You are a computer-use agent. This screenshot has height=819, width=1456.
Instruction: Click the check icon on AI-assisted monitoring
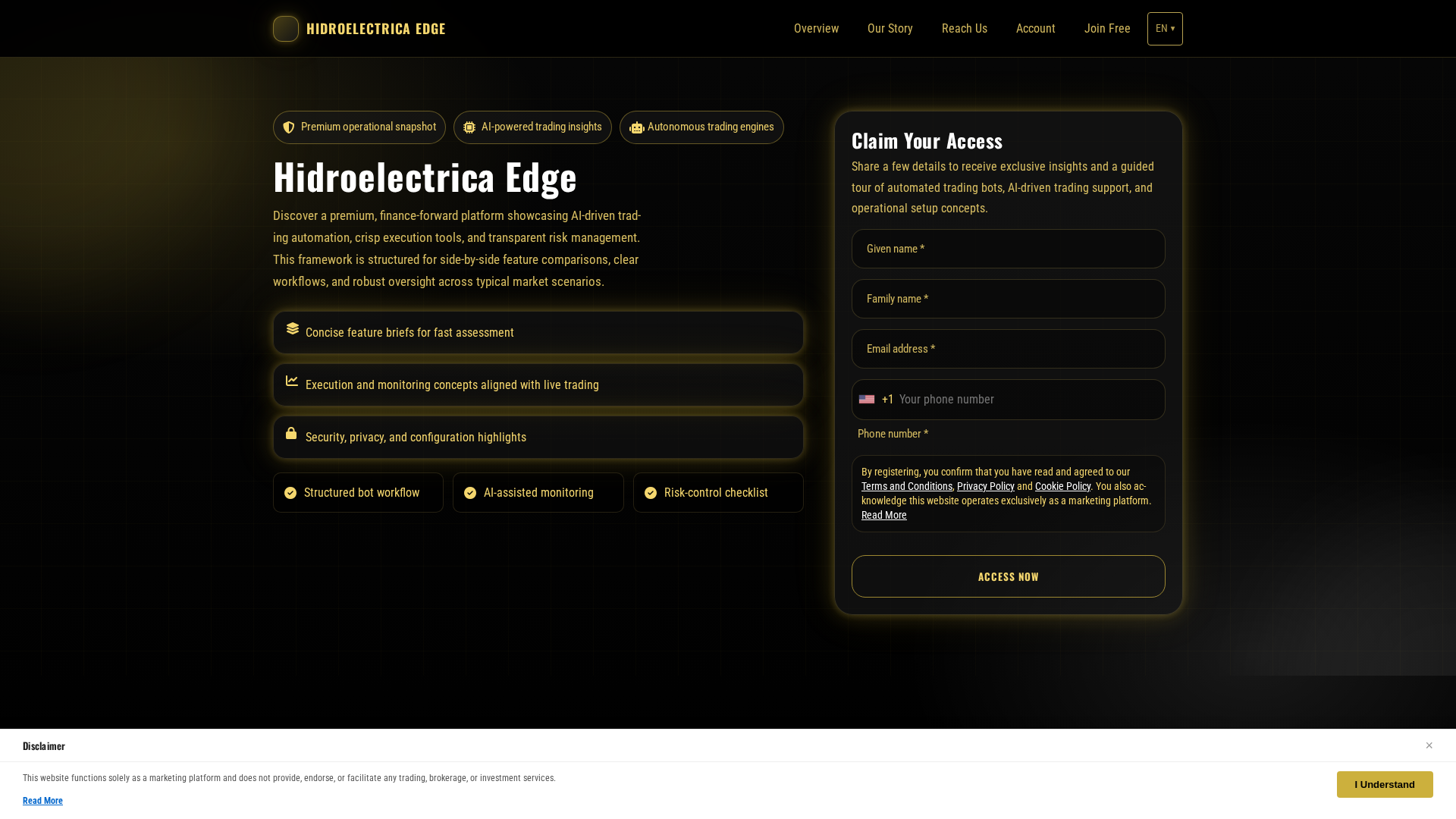[x=470, y=493]
